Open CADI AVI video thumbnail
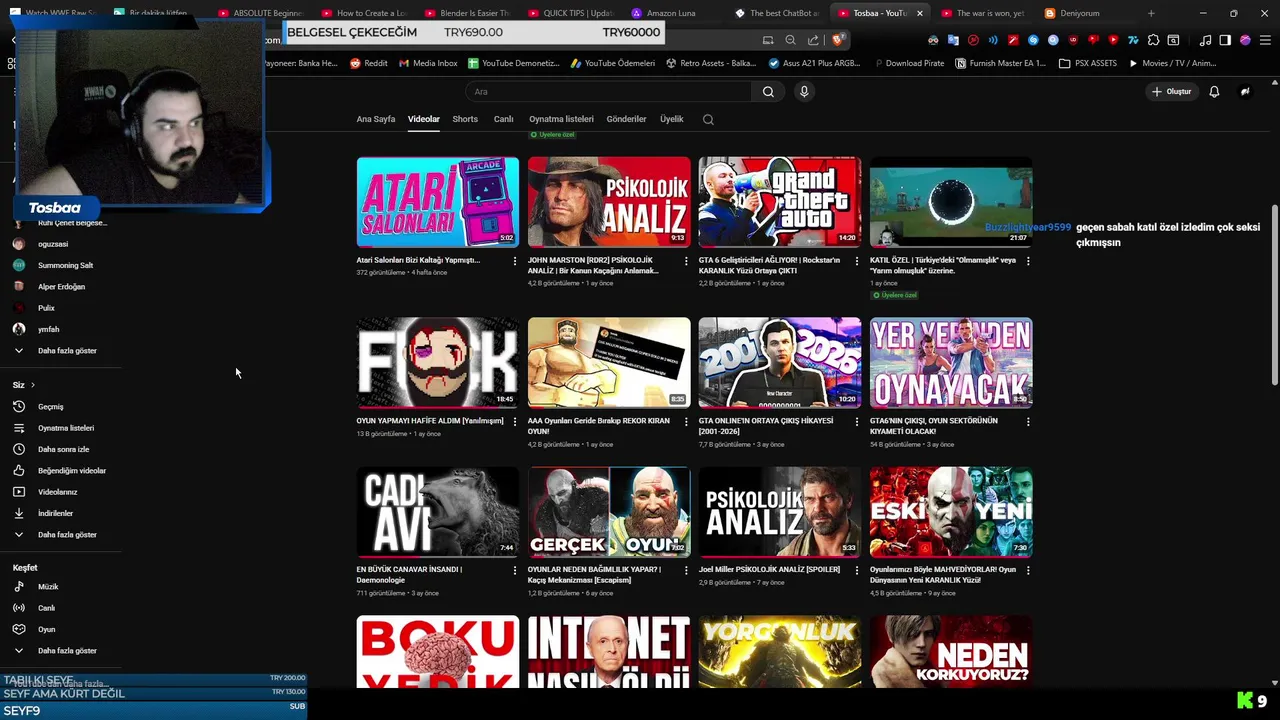Image resolution: width=1280 pixels, height=720 pixels. (438, 511)
